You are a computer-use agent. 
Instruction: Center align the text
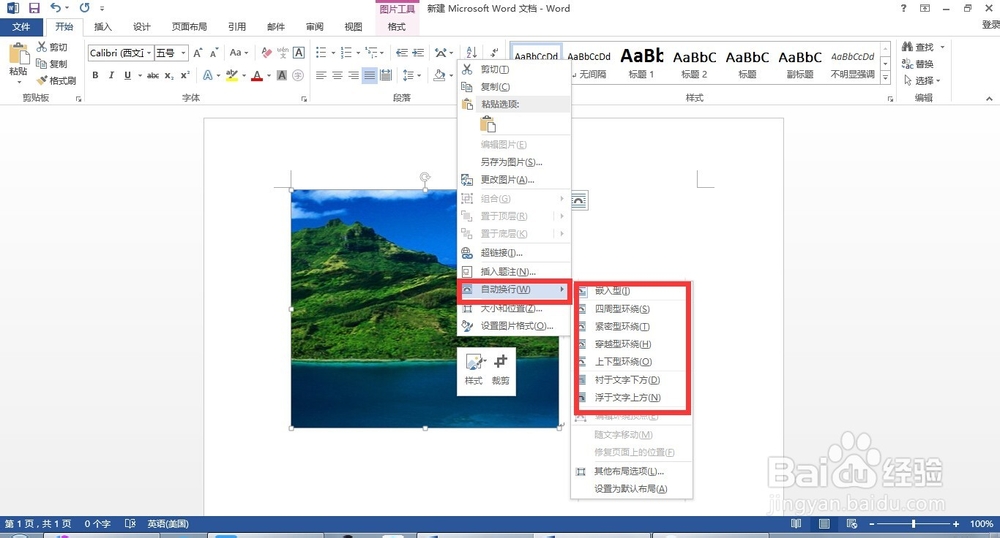click(x=337, y=75)
